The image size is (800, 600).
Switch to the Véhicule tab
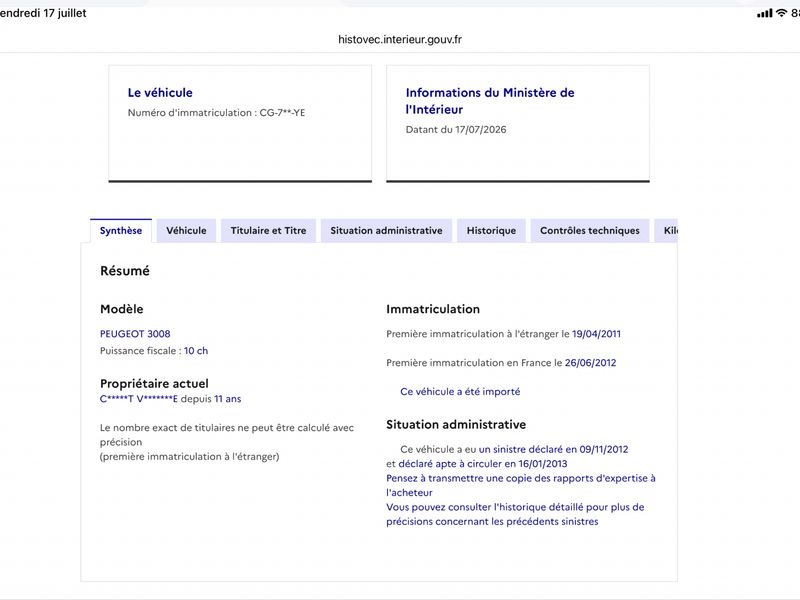pyautogui.click(x=186, y=231)
